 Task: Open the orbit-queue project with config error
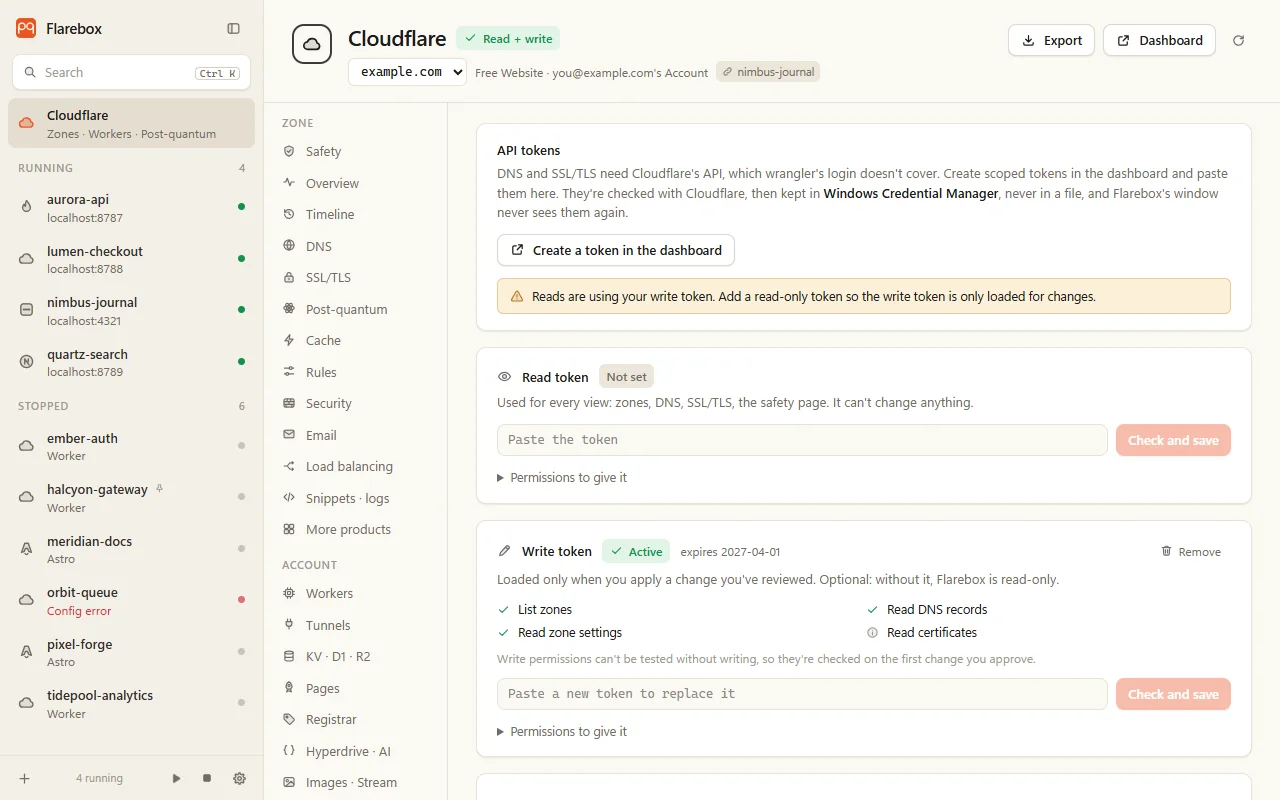click(131, 601)
